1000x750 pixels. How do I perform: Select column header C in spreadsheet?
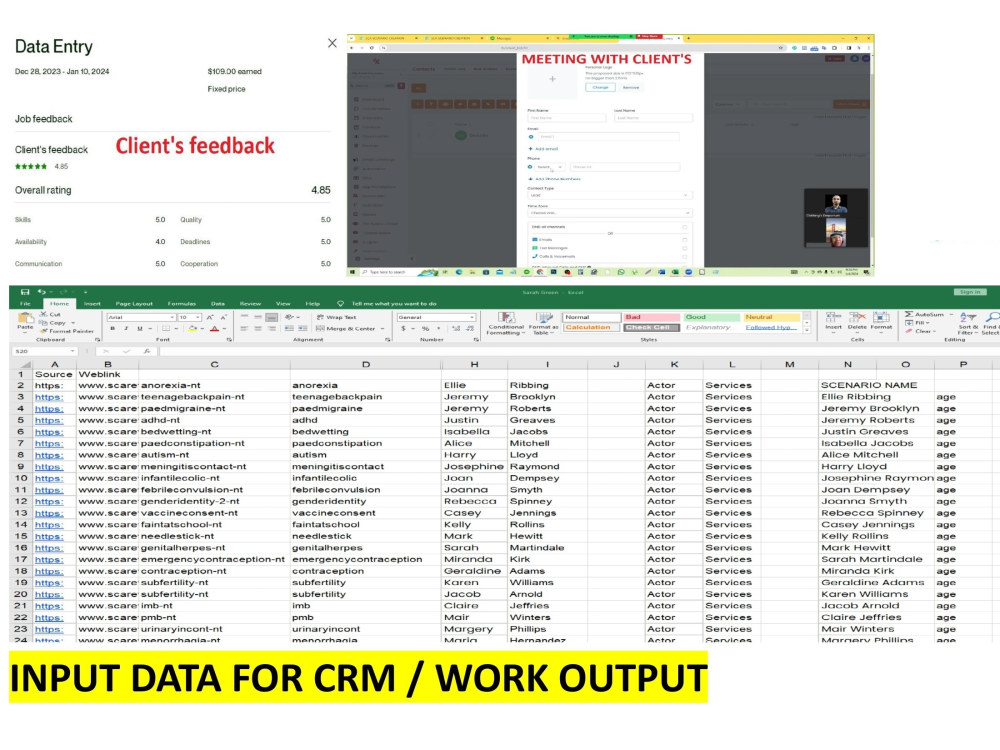point(214,364)
